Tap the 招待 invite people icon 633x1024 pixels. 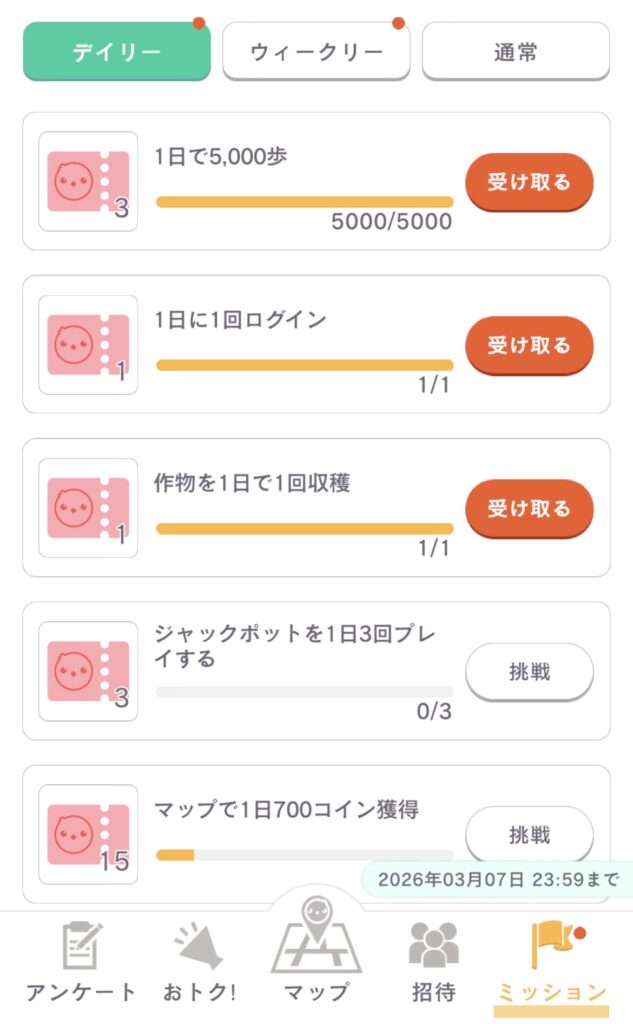point(433,945)
